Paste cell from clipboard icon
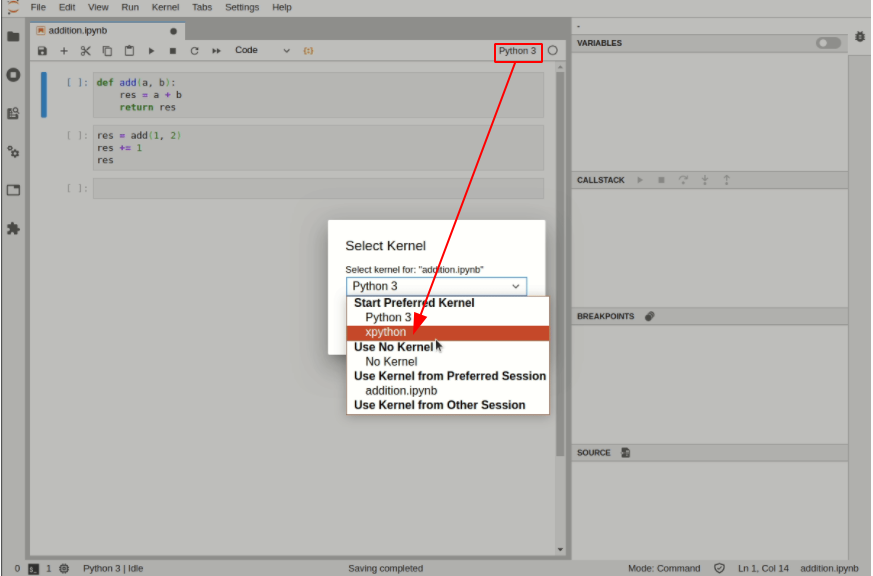This screenshot has height=576, width=873. tap(129, 51)
